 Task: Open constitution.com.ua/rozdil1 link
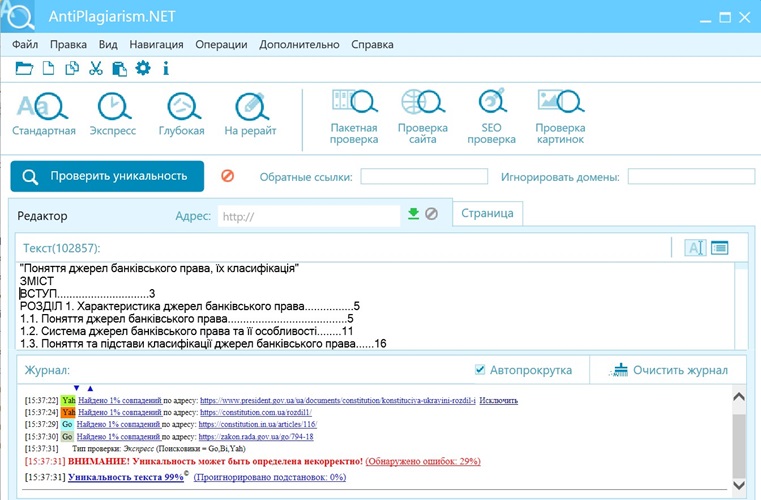click(256, 413)
